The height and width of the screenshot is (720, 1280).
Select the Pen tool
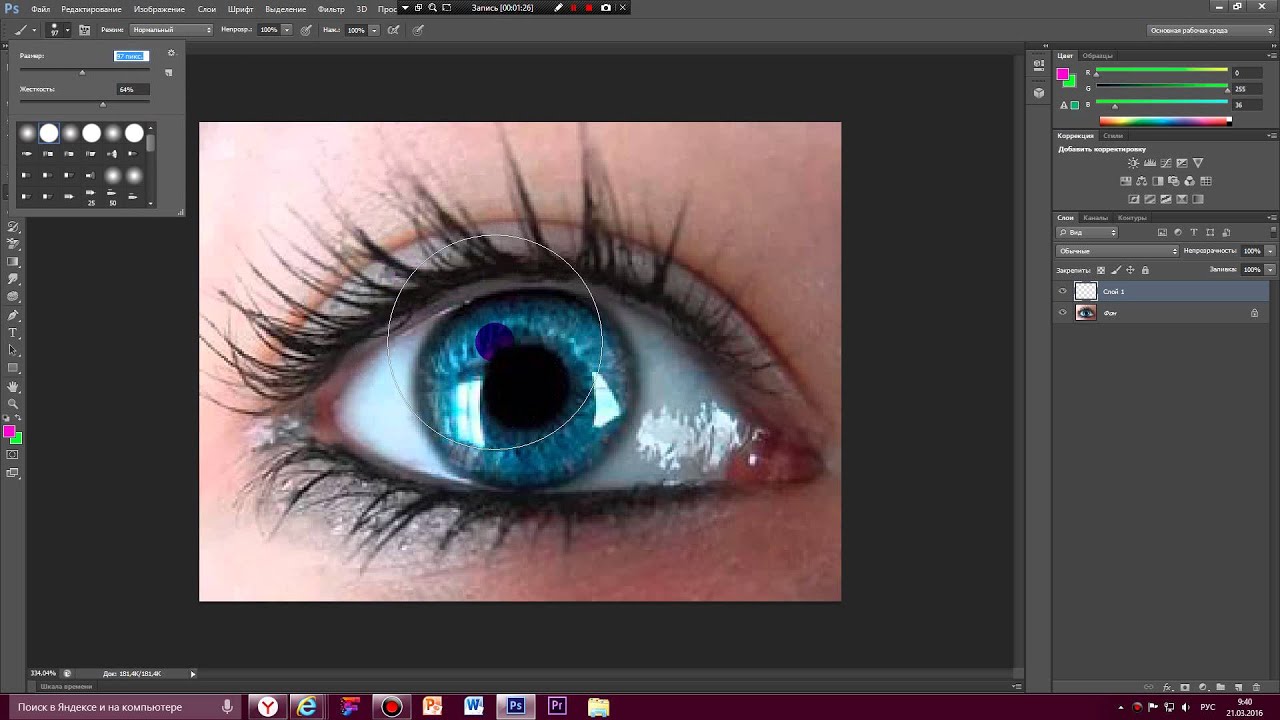coord(13,315)
